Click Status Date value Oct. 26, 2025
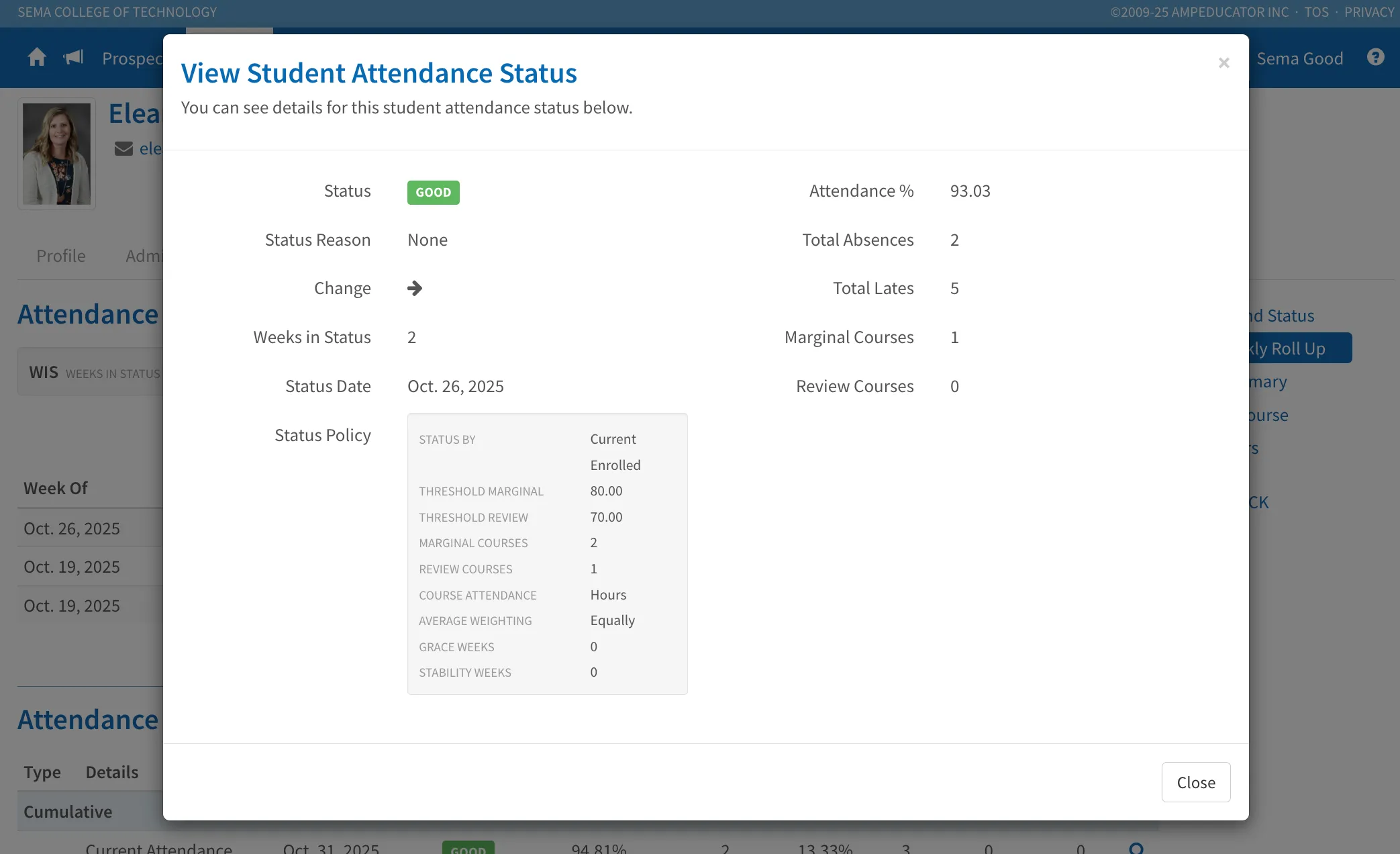This screenshot has width=1400, height=854. click(456, 387)
